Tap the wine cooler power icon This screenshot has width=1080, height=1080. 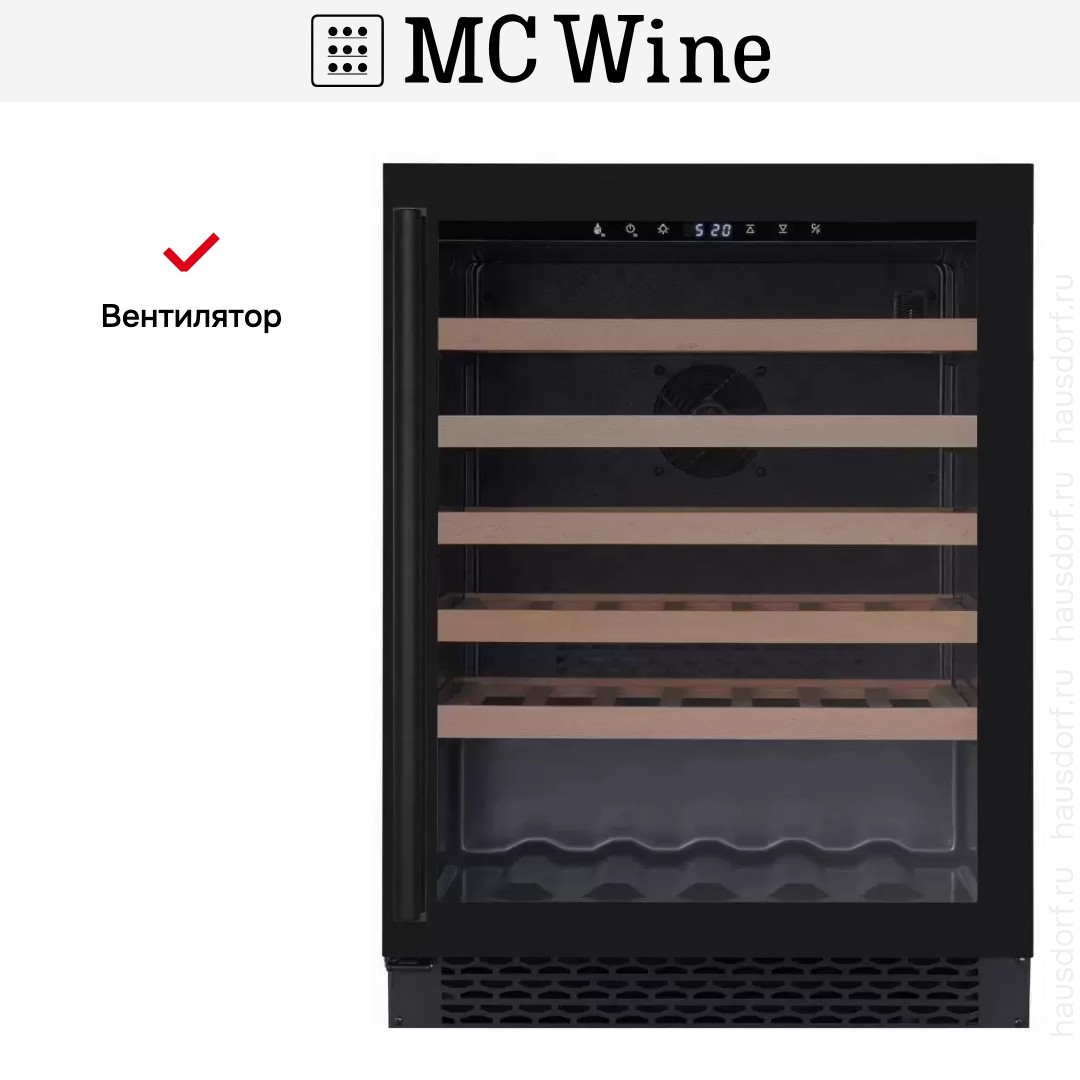point(631,229)
